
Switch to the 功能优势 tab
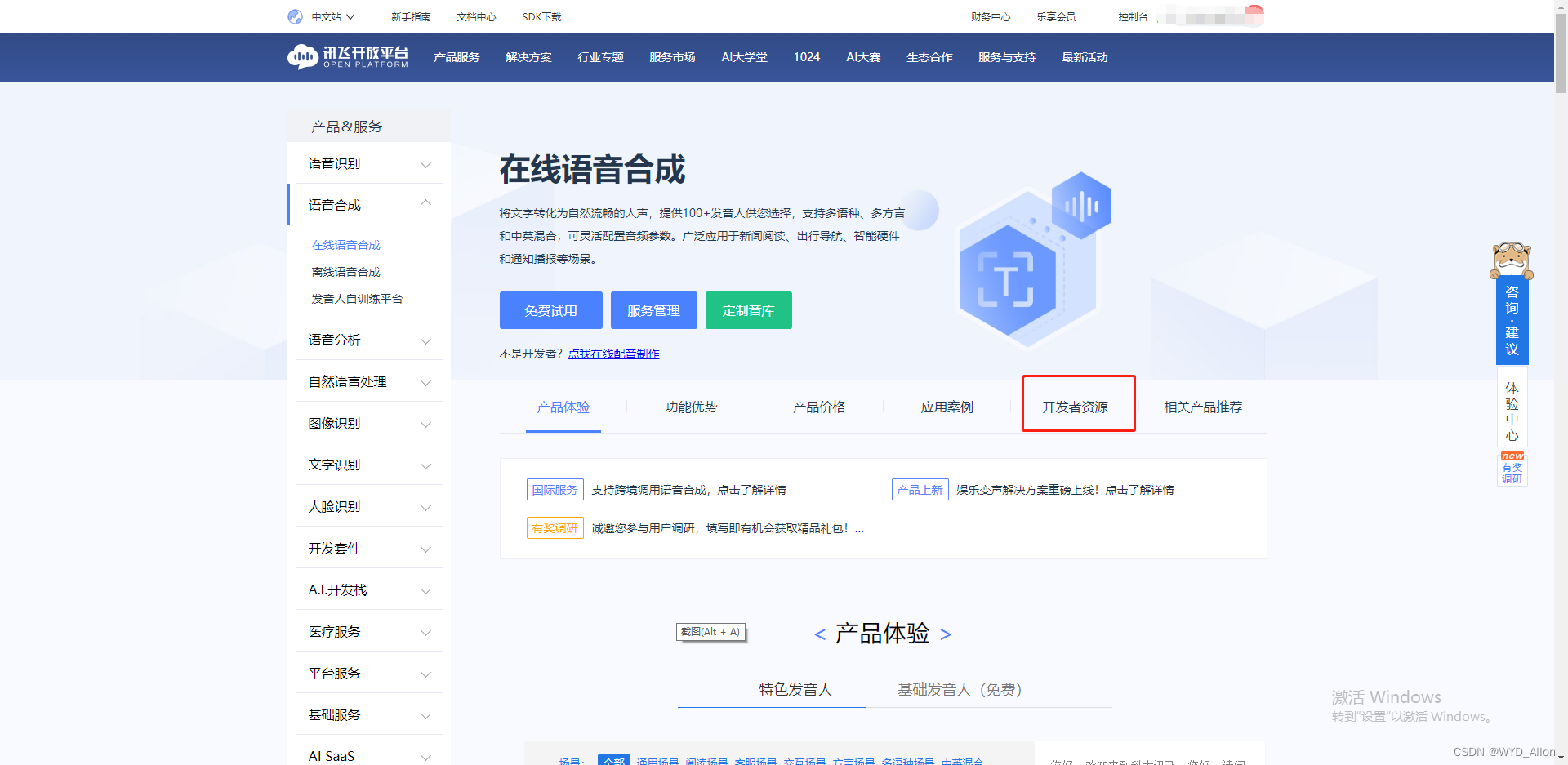pos(691,407)
